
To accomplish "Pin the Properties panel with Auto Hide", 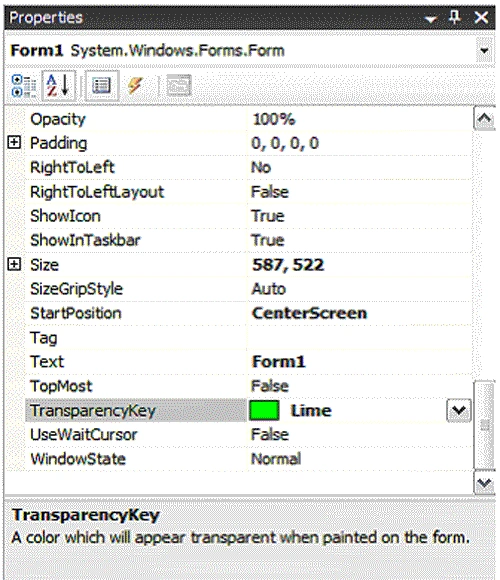I will [455, 17].
